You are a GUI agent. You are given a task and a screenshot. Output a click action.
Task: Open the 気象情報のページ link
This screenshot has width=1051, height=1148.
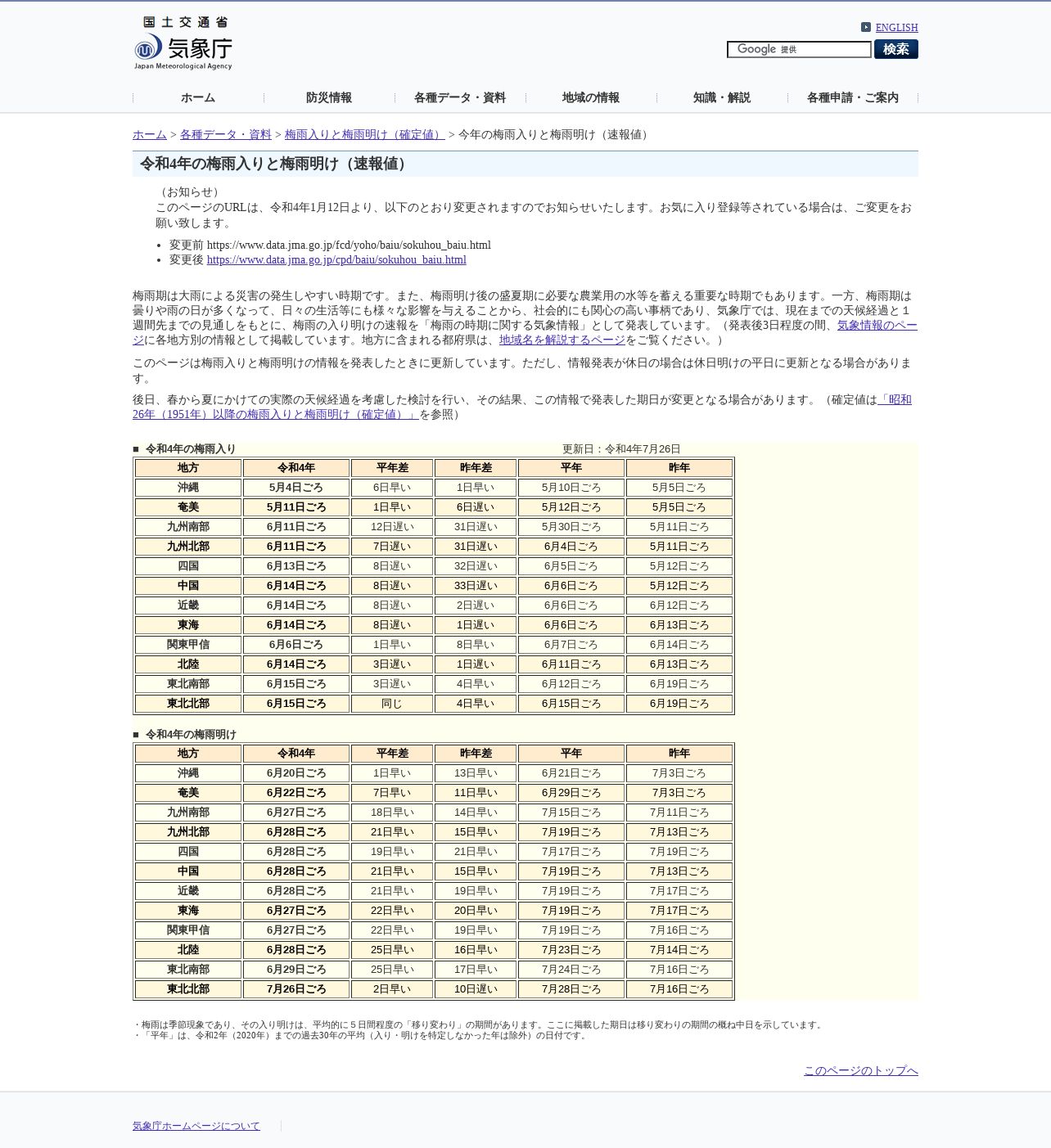(x=877, y=325)
